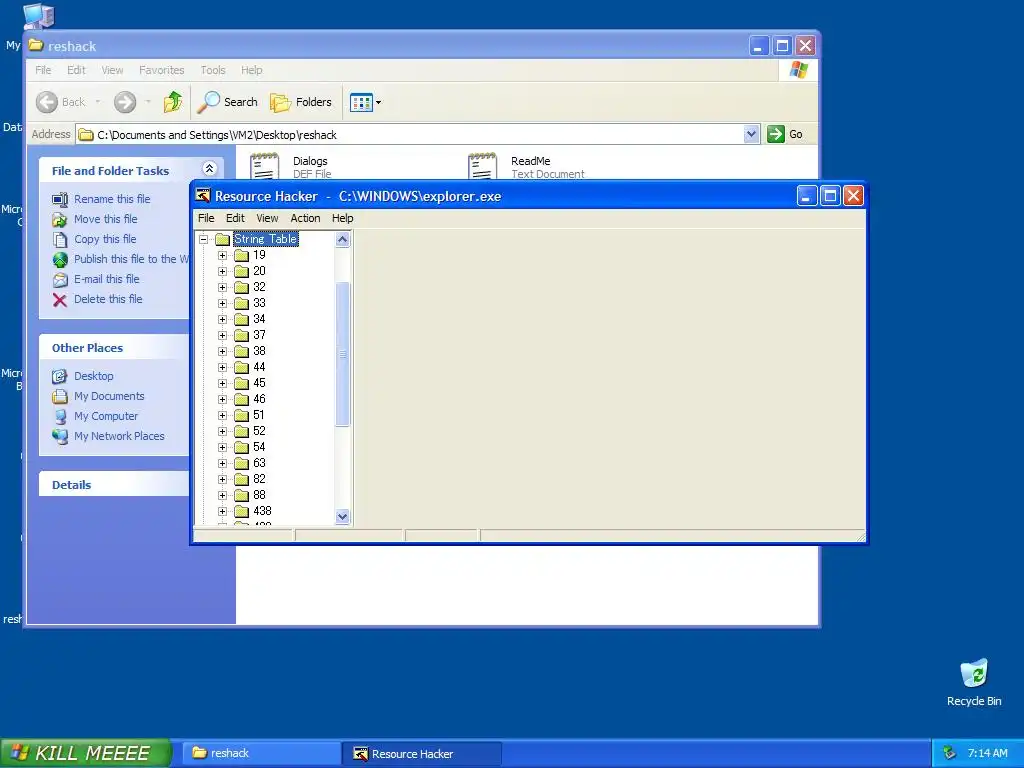
Task: Click Move this file link
Action: pyautogui.click(x=106, y=219)
